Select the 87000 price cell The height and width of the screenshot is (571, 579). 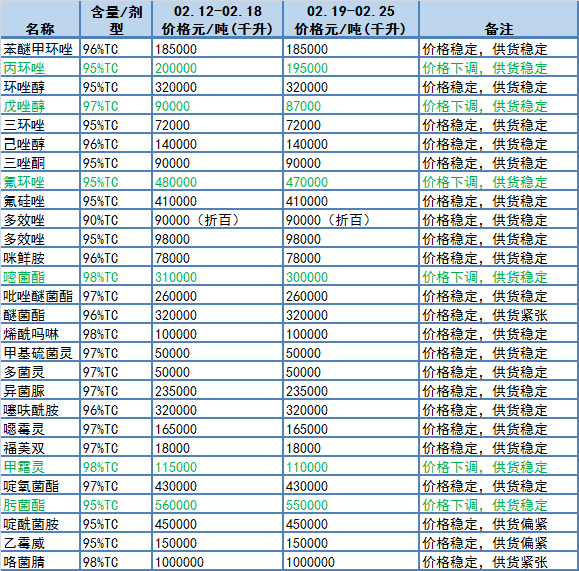351,106
